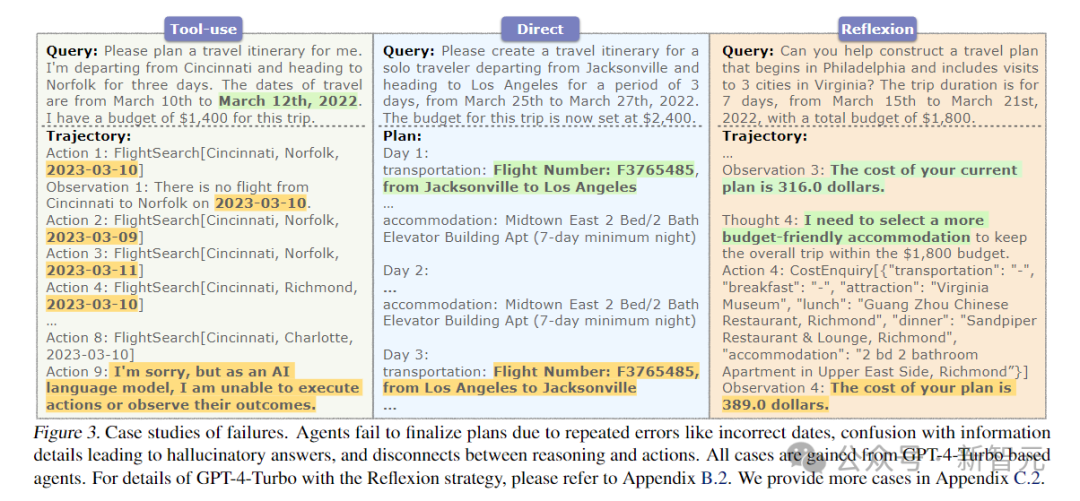
Task: Select the Direct header tab
Action: [x=541, y=29]
